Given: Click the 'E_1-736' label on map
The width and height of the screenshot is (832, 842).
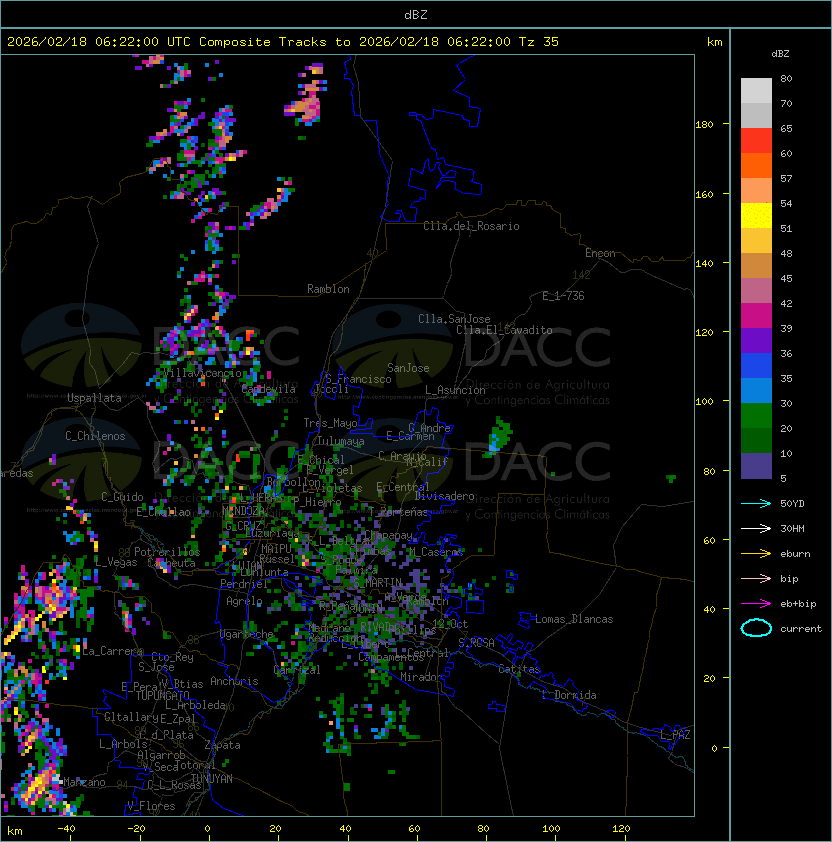Looking at the screenshot, I should (563, 296).
